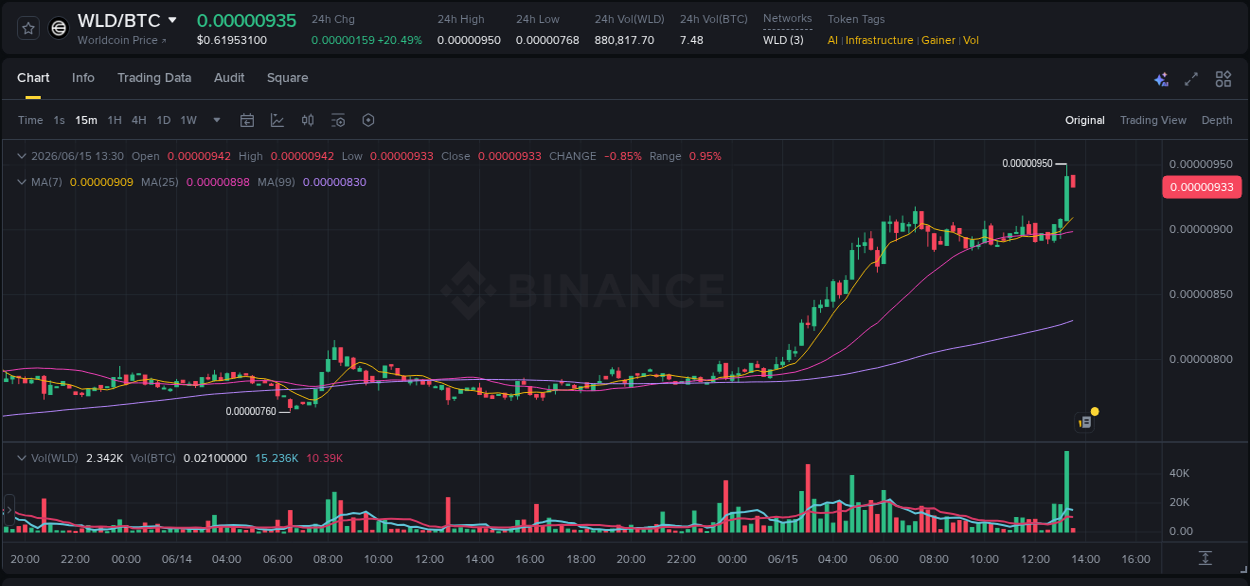Select the Time line chart option
1250x586 pixels.
30,120
